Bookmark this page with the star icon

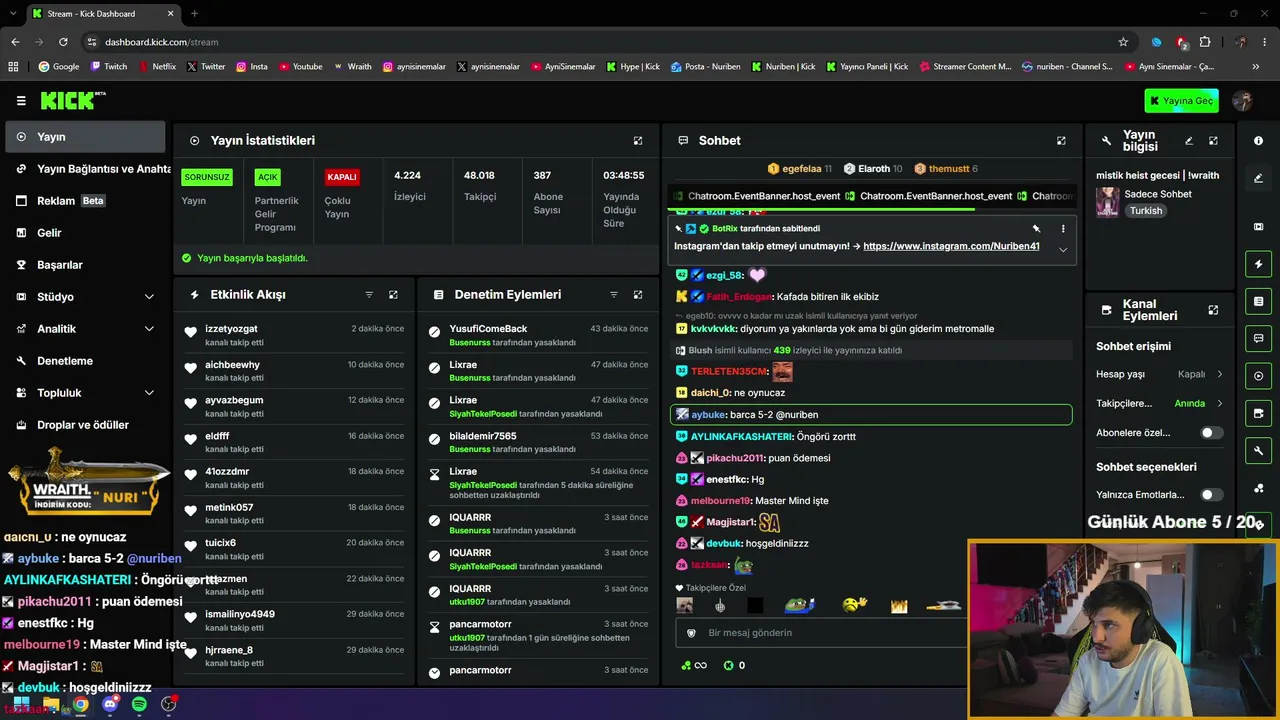click(1123, 42)
